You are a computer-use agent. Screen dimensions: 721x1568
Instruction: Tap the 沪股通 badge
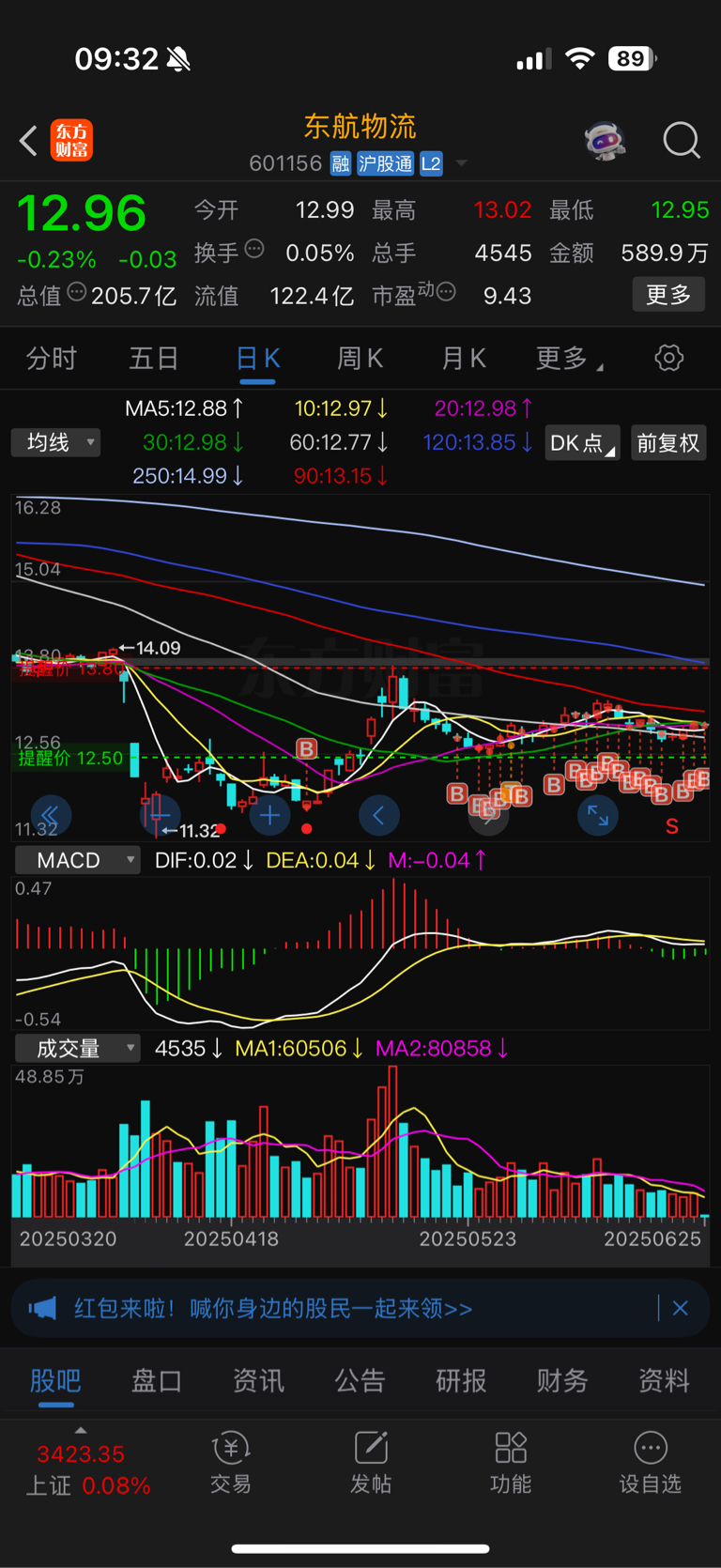[385, 164]
